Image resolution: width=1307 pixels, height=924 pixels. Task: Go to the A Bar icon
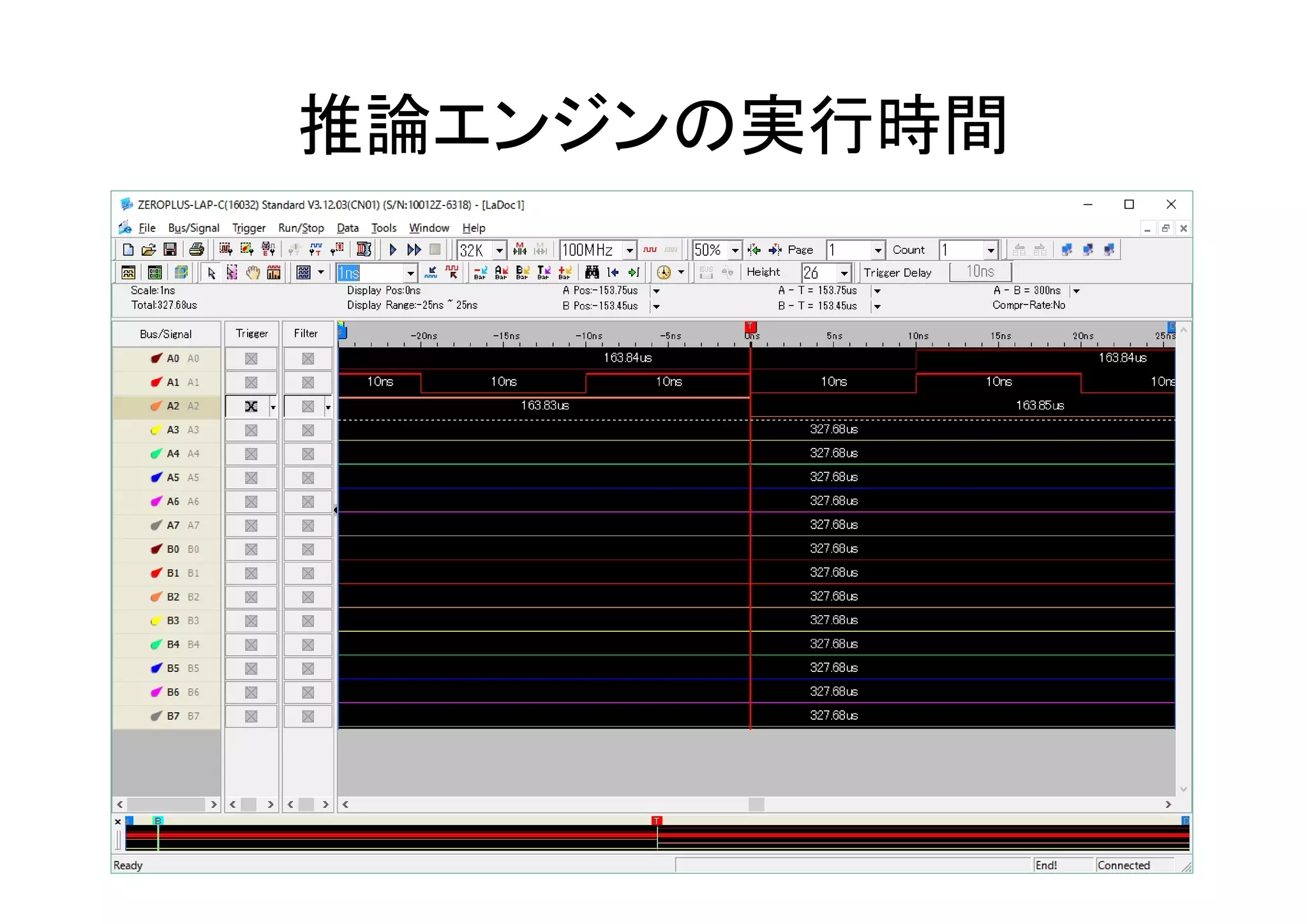tap(502, 273)
